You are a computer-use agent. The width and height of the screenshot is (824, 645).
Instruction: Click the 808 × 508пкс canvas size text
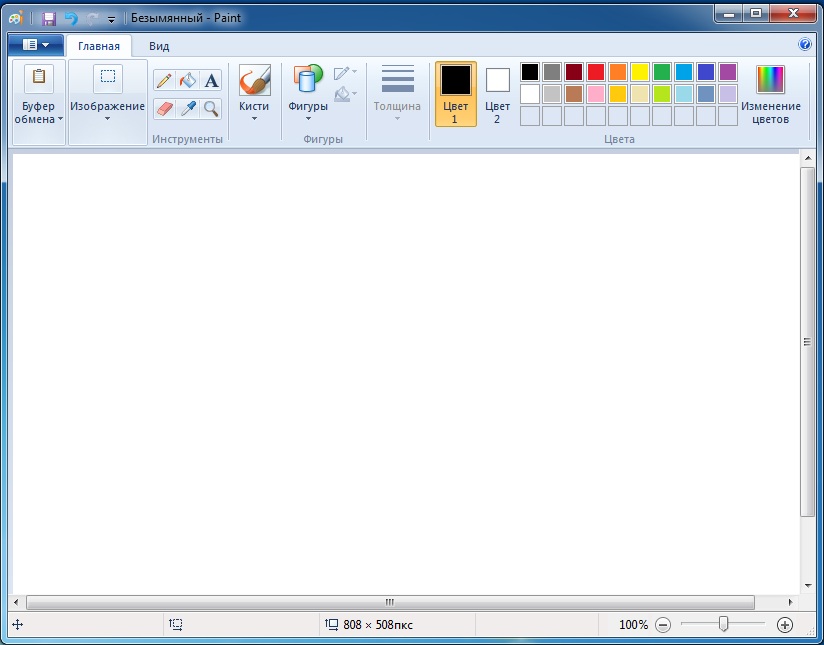click(x=378, y=625)
